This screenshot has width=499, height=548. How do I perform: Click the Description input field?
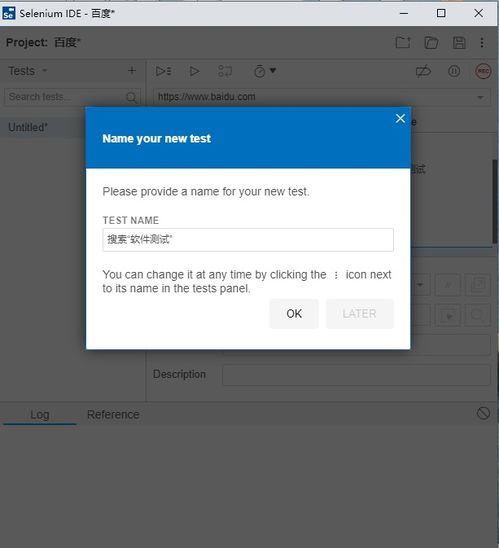pos(356,375)
